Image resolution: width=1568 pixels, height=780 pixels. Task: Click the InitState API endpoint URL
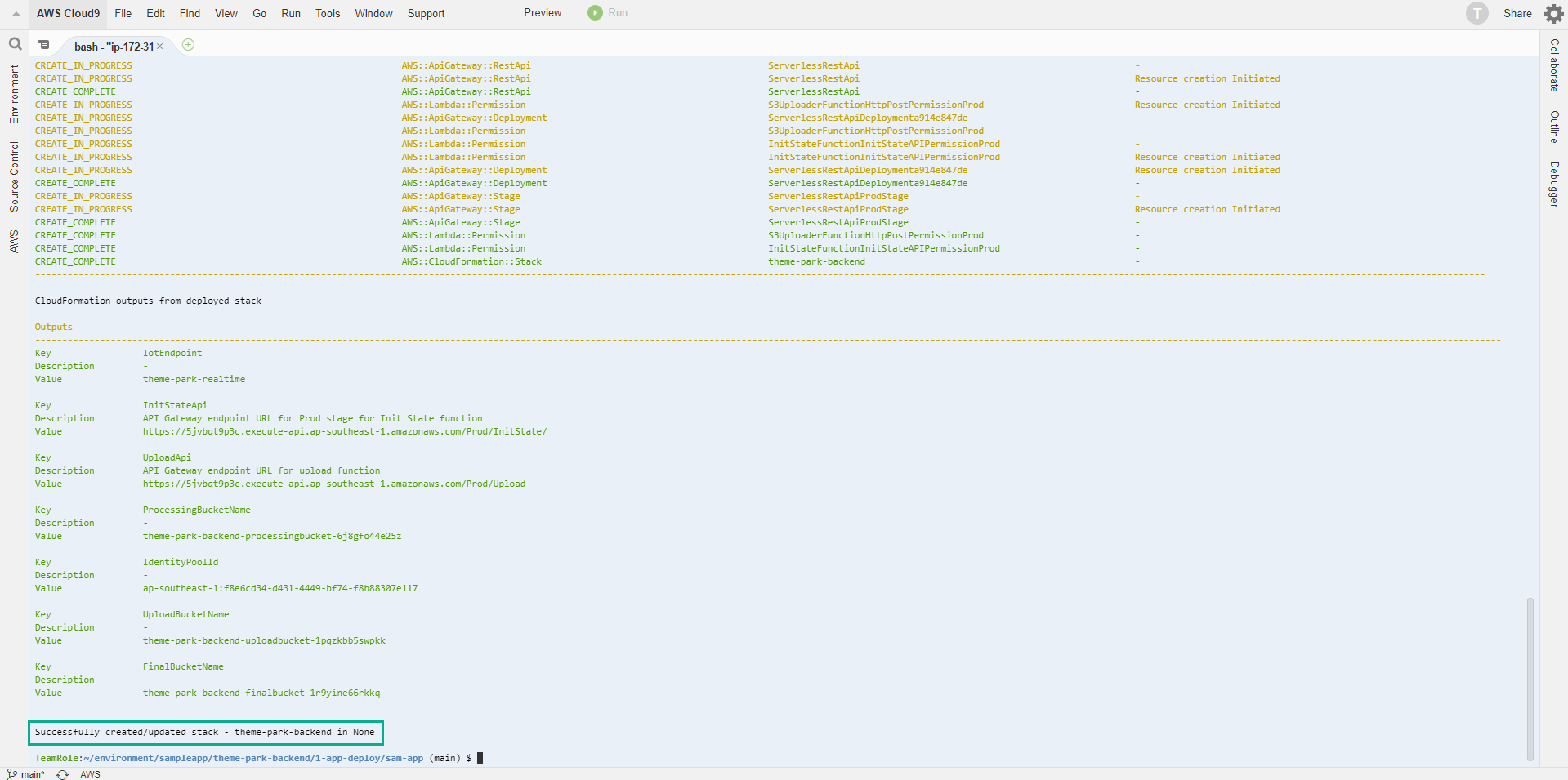(345, 431)
